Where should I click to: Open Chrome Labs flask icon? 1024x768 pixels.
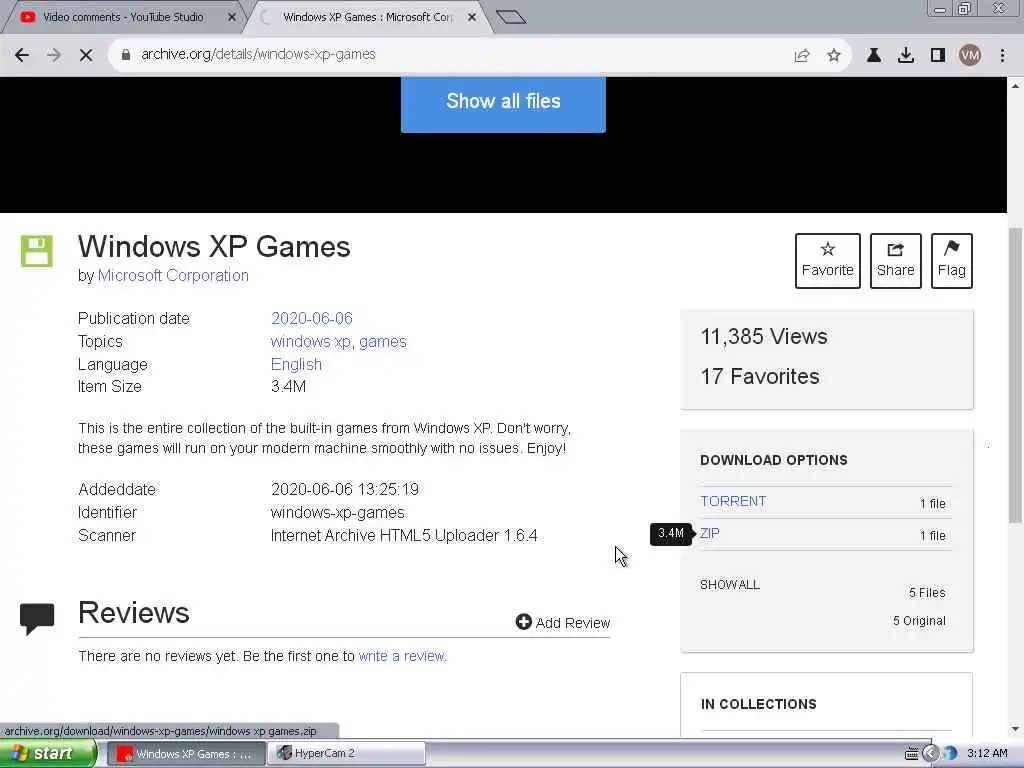pos(874,55)
